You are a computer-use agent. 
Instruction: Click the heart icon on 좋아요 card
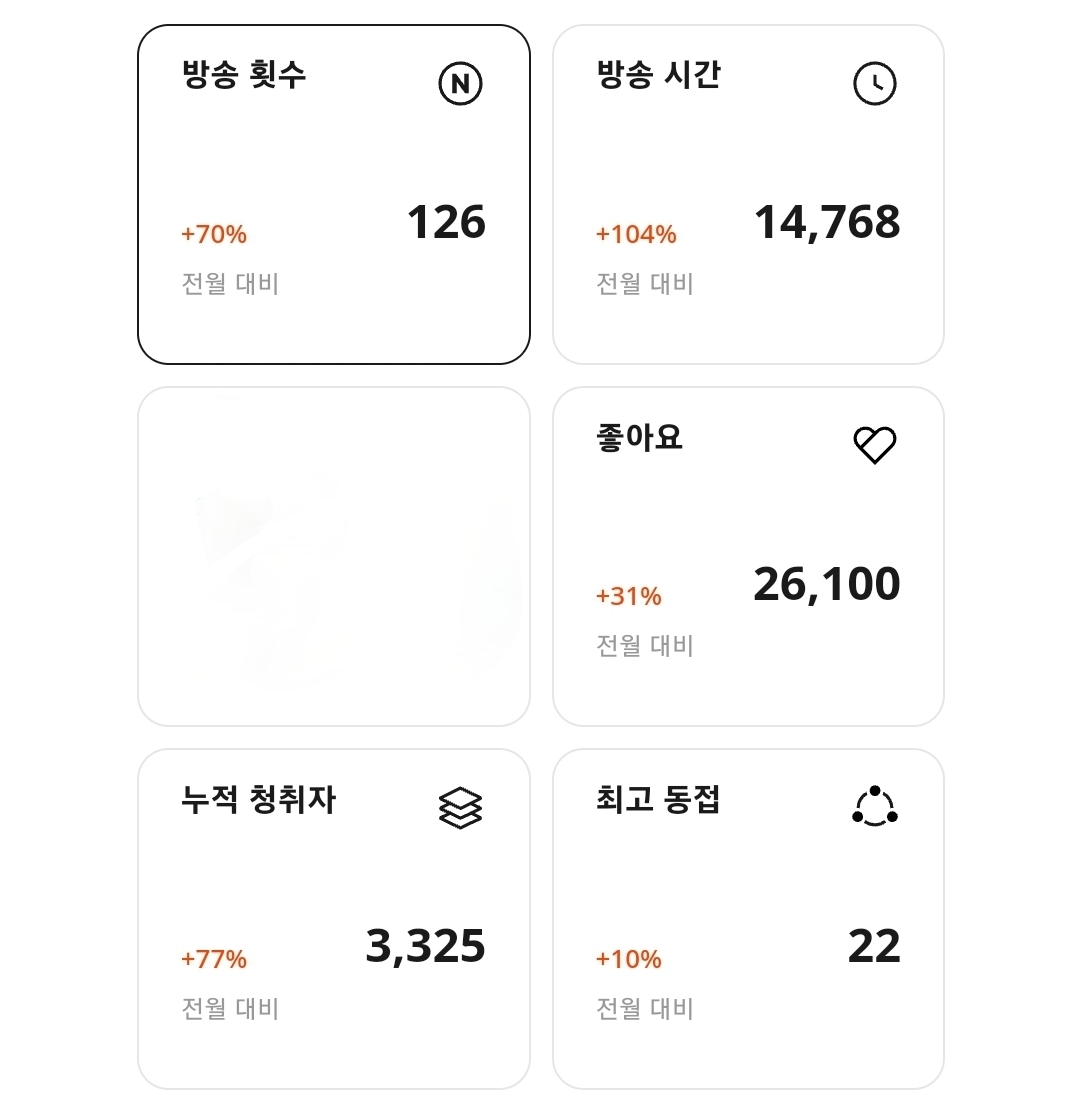click(875, 445)
